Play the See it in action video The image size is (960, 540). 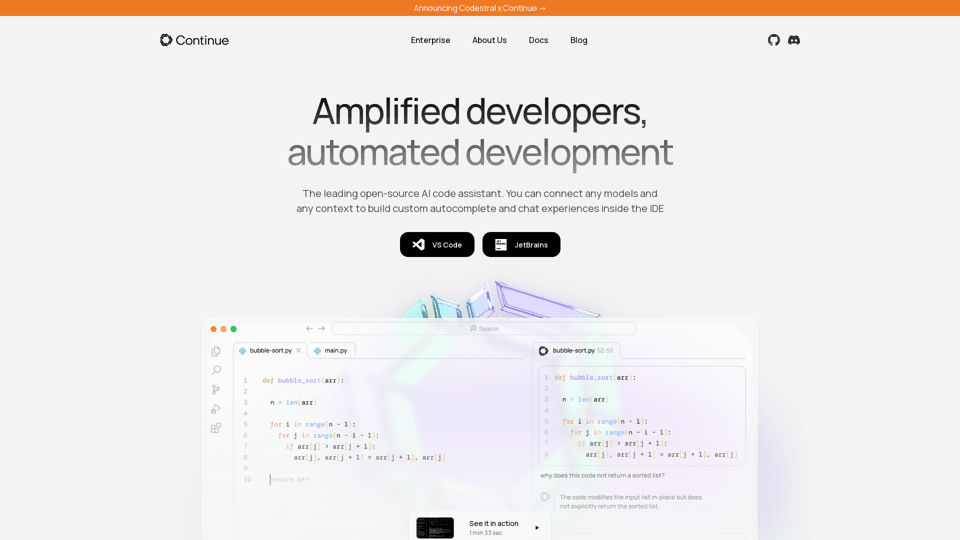coord(537,528)
